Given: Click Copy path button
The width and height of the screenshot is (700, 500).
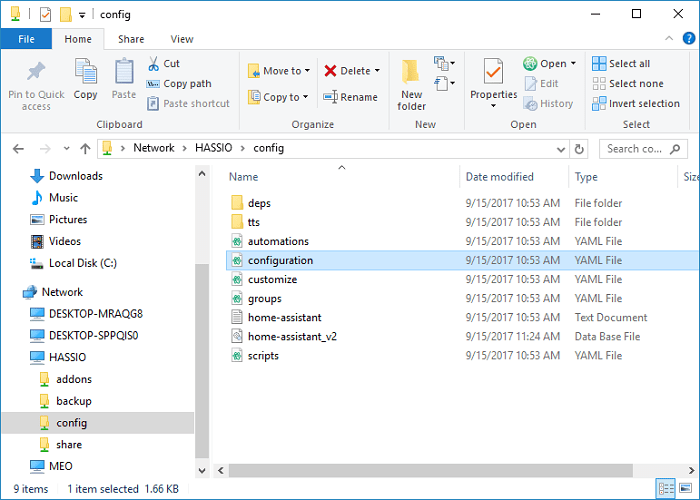Looking at the screenshot, I should point(187,84).
